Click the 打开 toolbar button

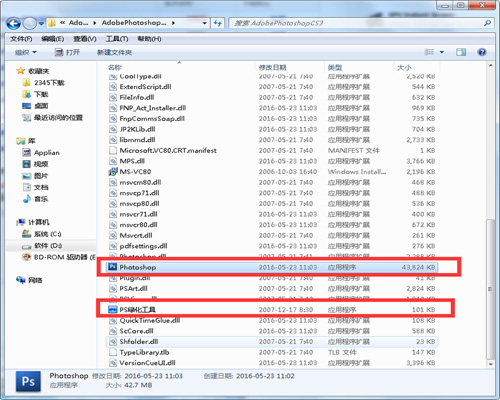point(67,52)
